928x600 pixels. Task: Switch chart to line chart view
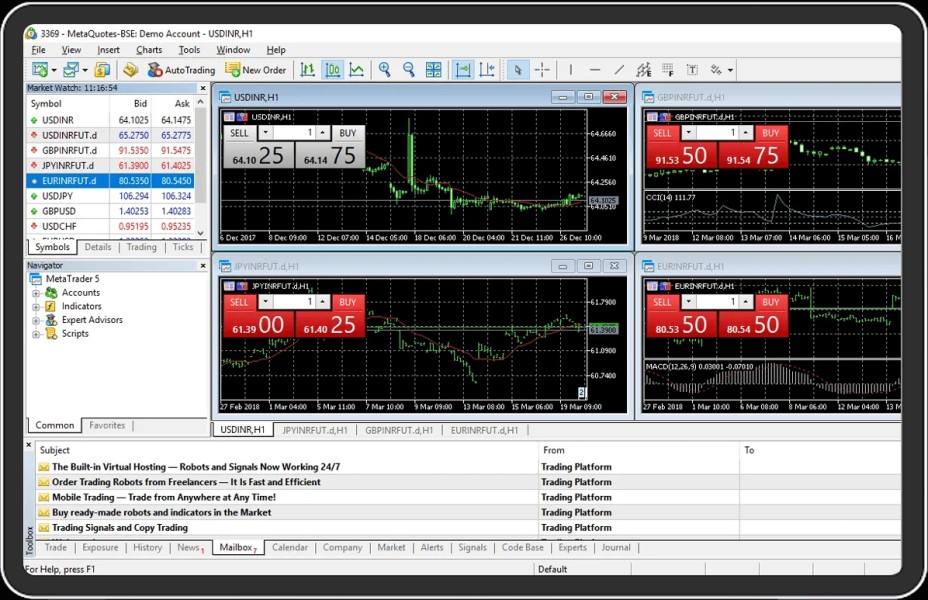357,70
